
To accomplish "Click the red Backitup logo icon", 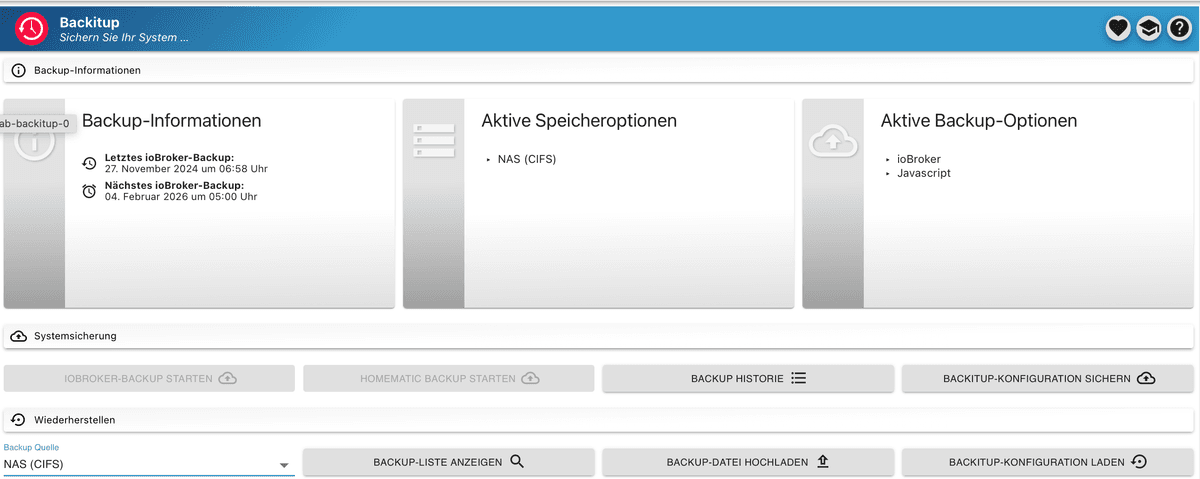I will click(x=31, y=29).
